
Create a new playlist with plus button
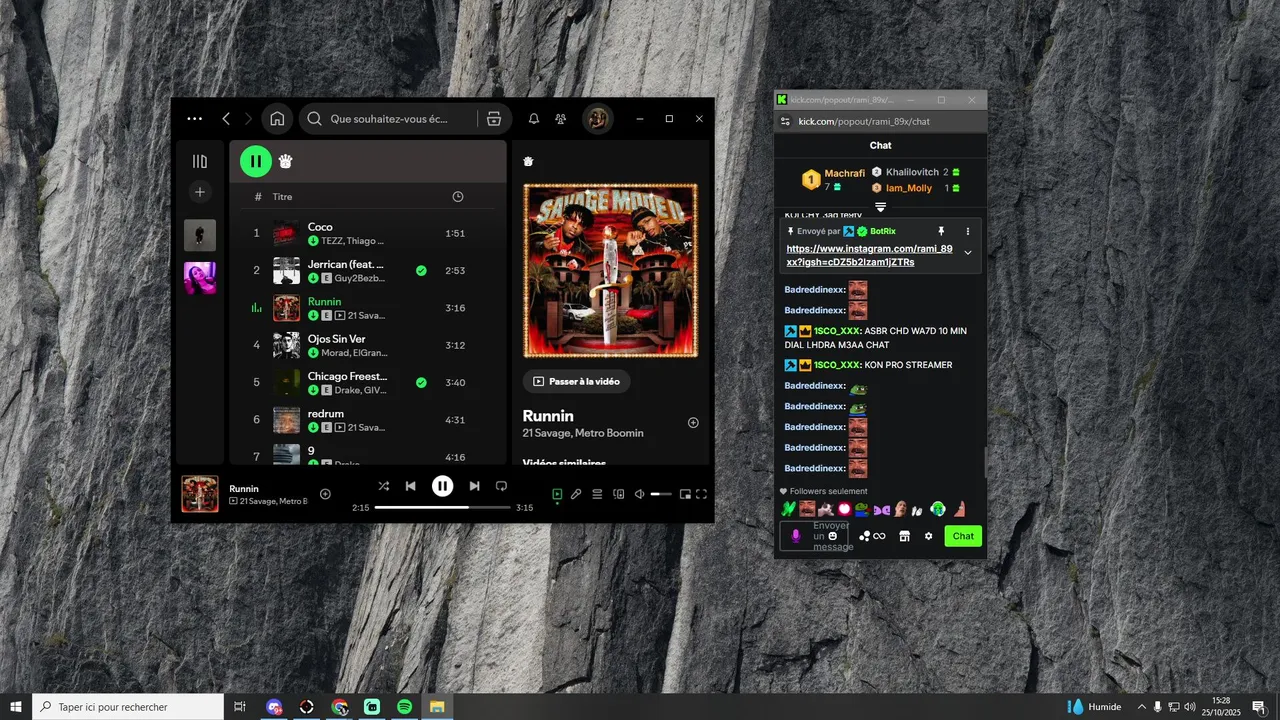[x=200, y=192]
